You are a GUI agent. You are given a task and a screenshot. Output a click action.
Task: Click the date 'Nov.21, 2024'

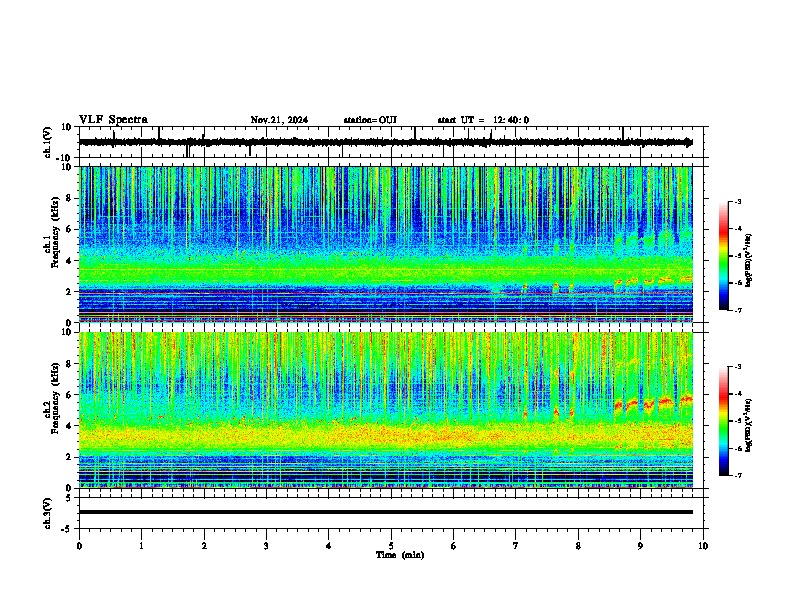coord(279,120)
